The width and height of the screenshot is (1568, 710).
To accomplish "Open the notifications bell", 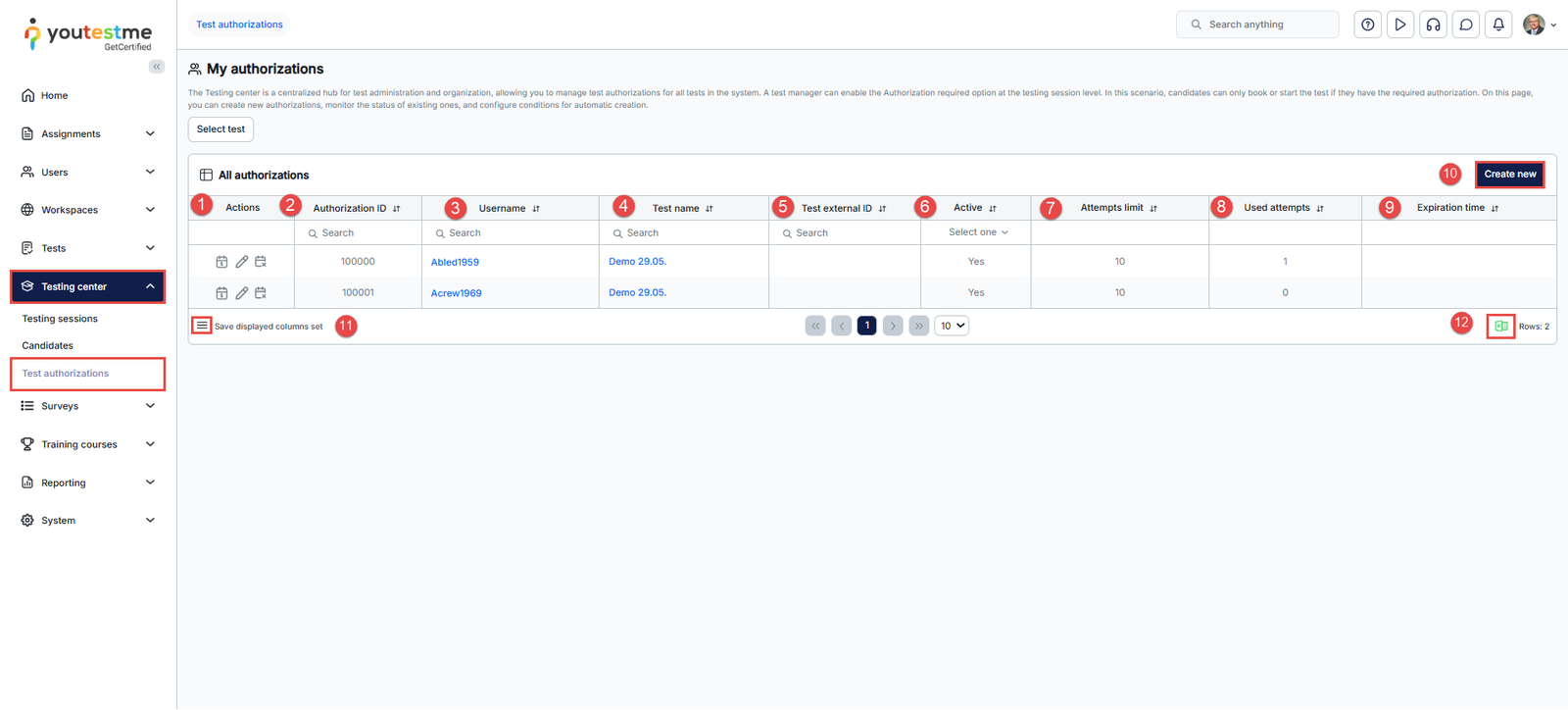I will tap(1498, 25).
